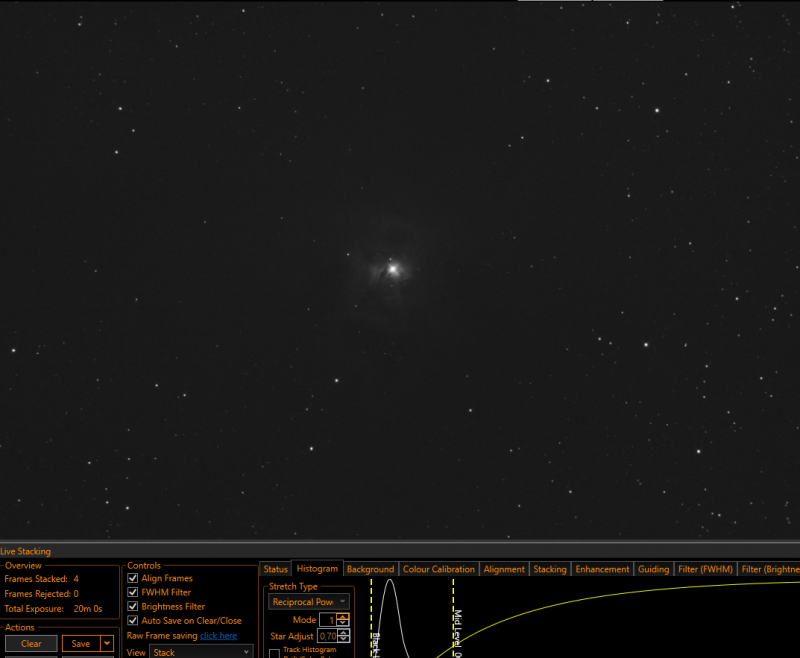The image size is (800, 658).
Task: Follow the Raw Frame saving click here link
Action: point(218,636)
